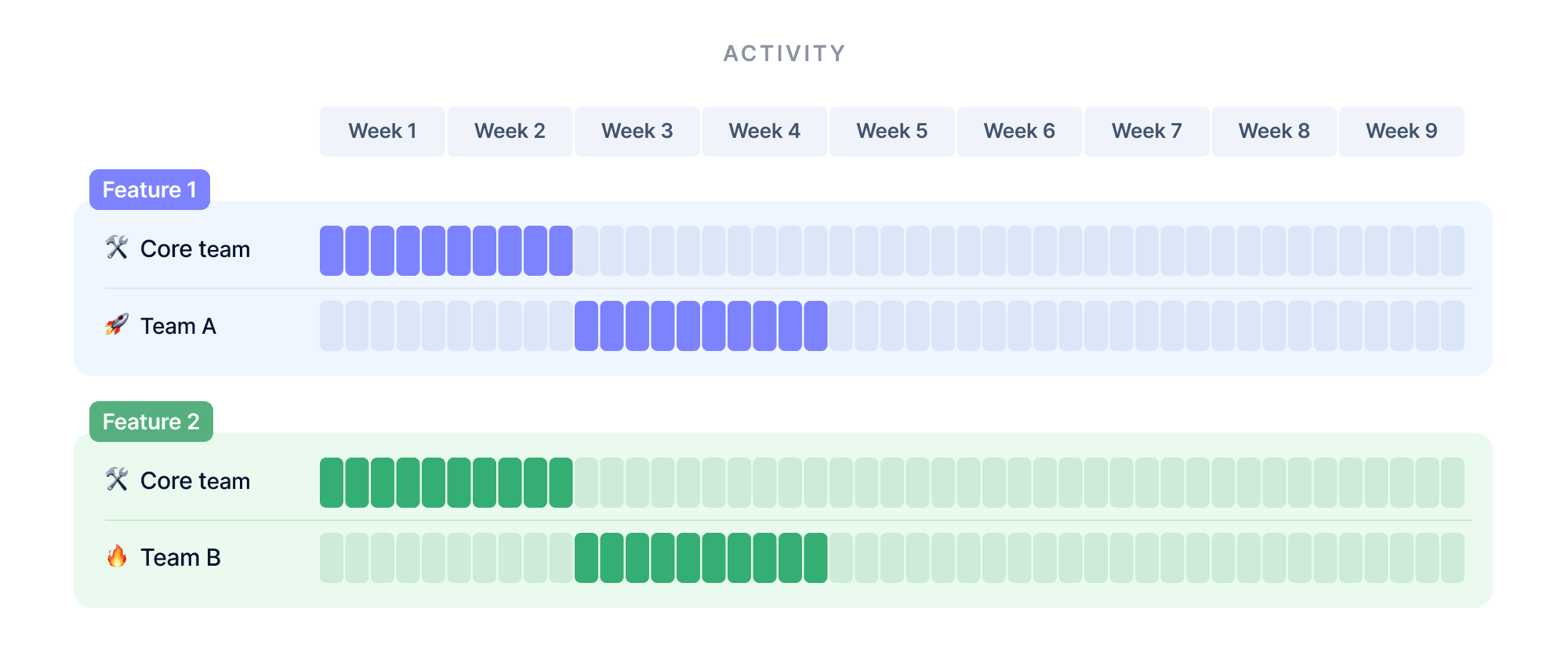Screen dimensions: 1568x666
Task: Click the ACTIVITY heading
Action: coord(784,53)
